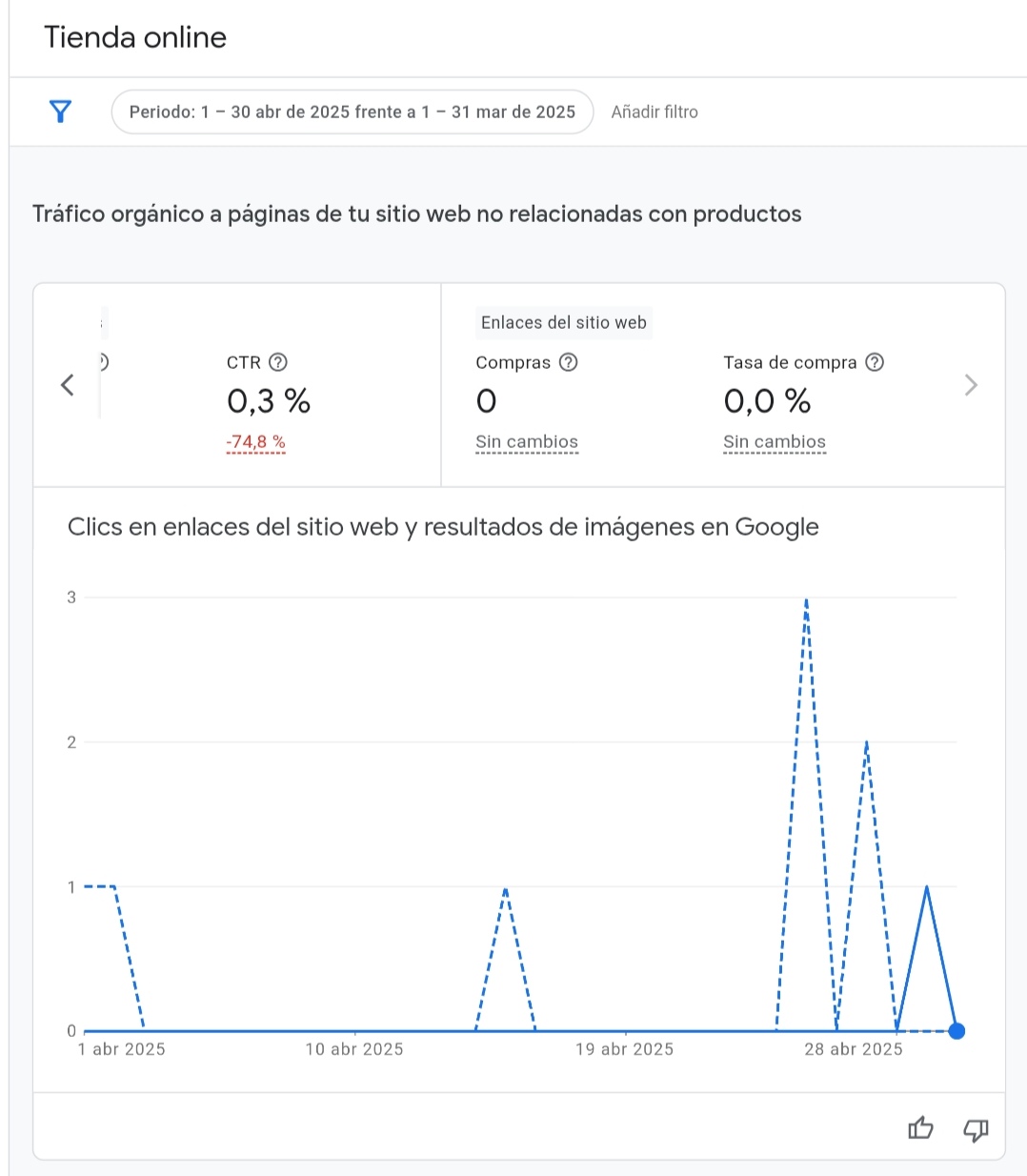Click the 28 abr 2025 axis label
The image size is (1027, 1176).
click(854, 1049)
